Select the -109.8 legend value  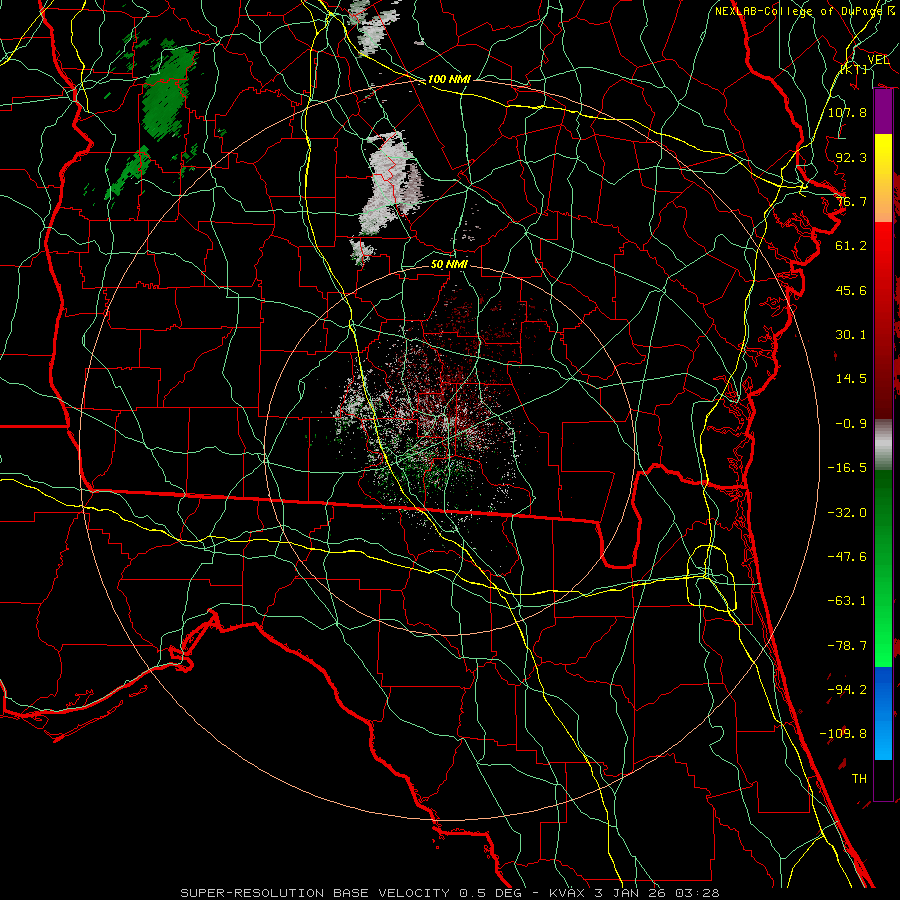[x=843, y=734]
